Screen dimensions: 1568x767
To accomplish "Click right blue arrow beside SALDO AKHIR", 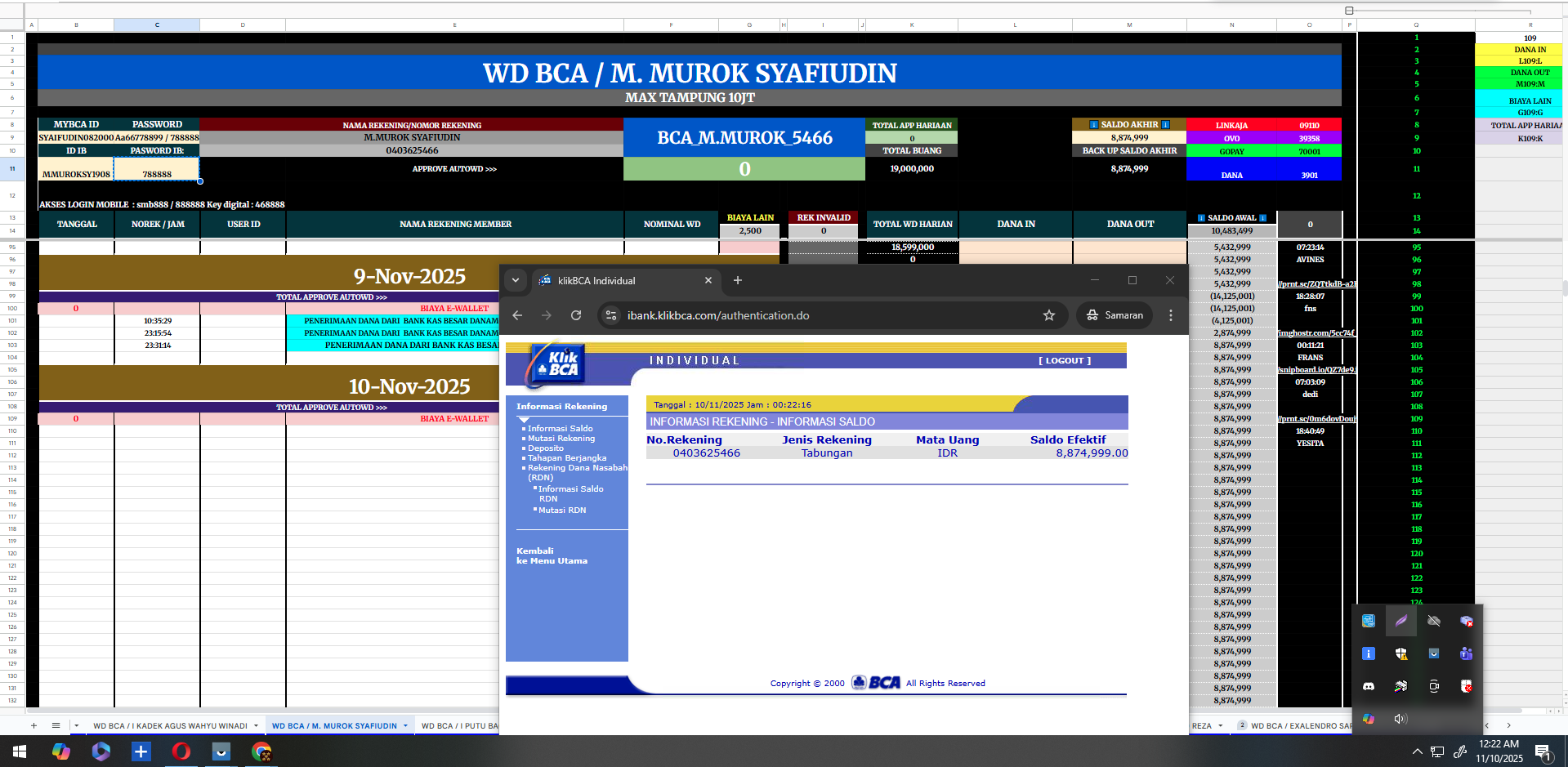I will [x=1165, y=125].
